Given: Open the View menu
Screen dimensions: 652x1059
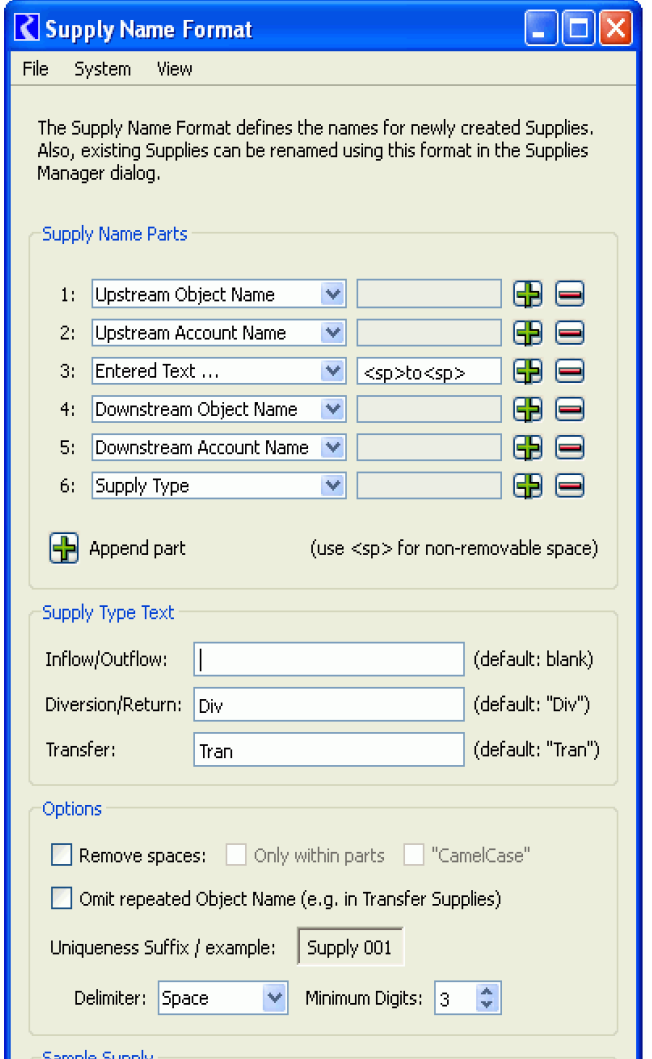Looking at the screenshot, I should [174, 69].
